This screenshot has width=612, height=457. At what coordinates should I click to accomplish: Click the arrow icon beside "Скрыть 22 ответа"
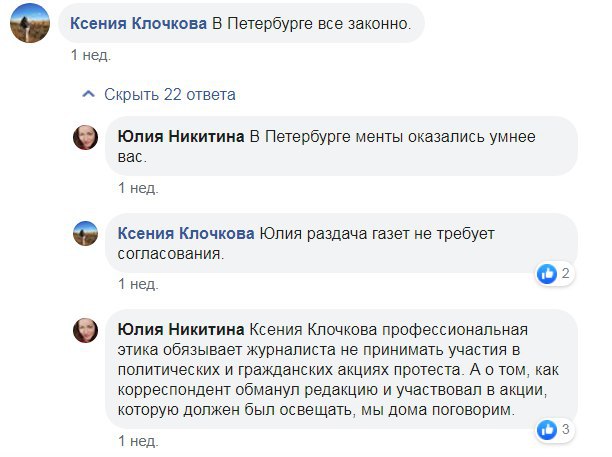(88, 95)
